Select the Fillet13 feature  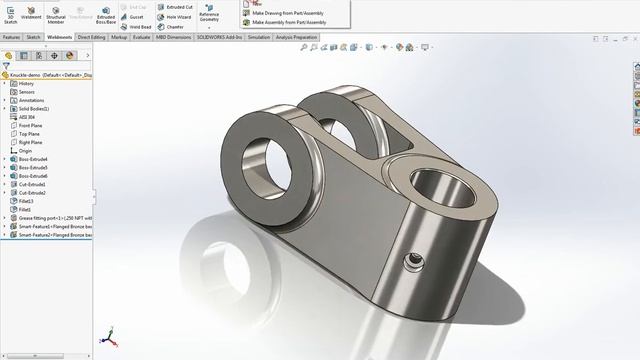pos(22,201)
